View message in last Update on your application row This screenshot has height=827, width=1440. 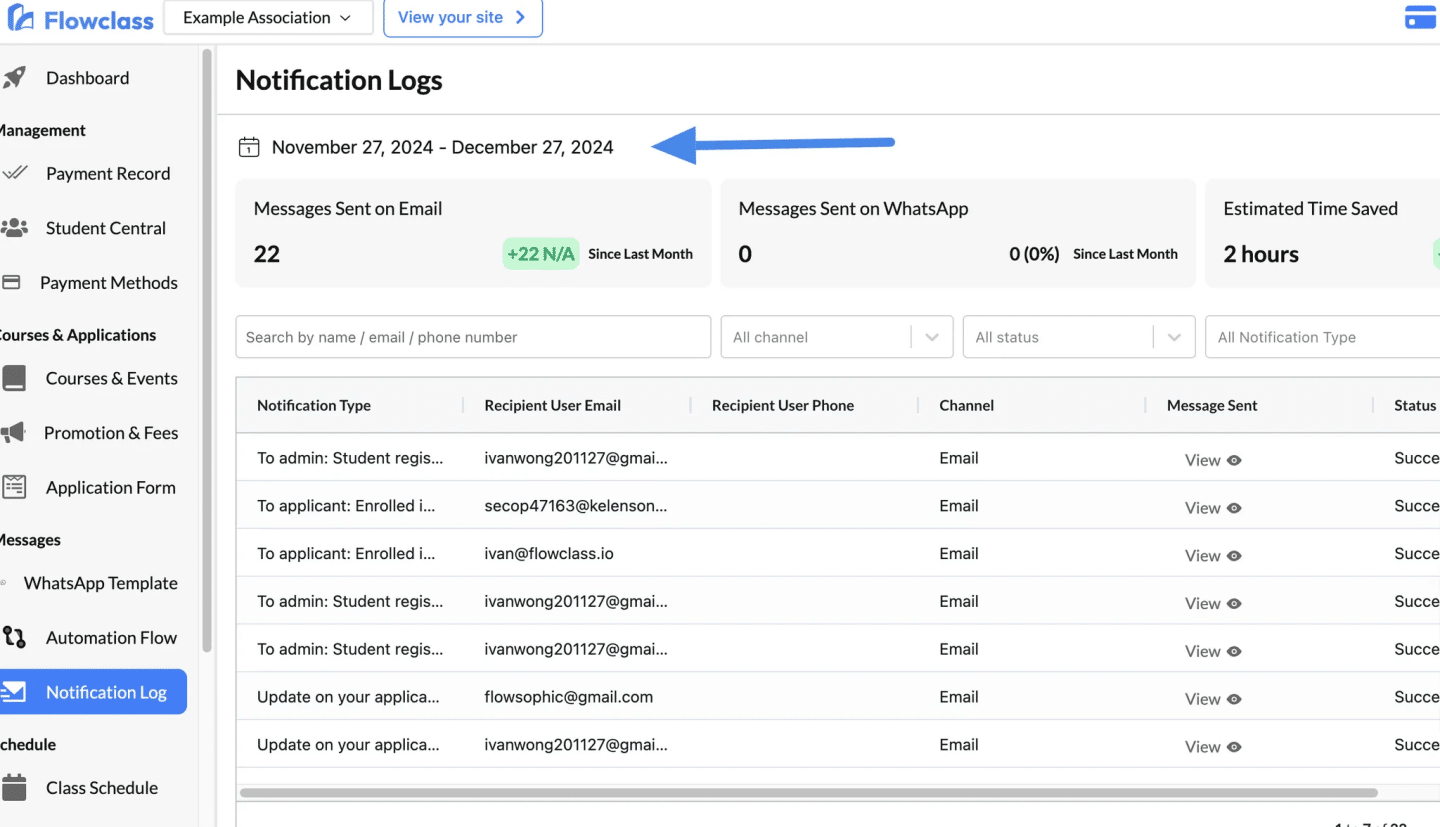[x=1213, y=746]
